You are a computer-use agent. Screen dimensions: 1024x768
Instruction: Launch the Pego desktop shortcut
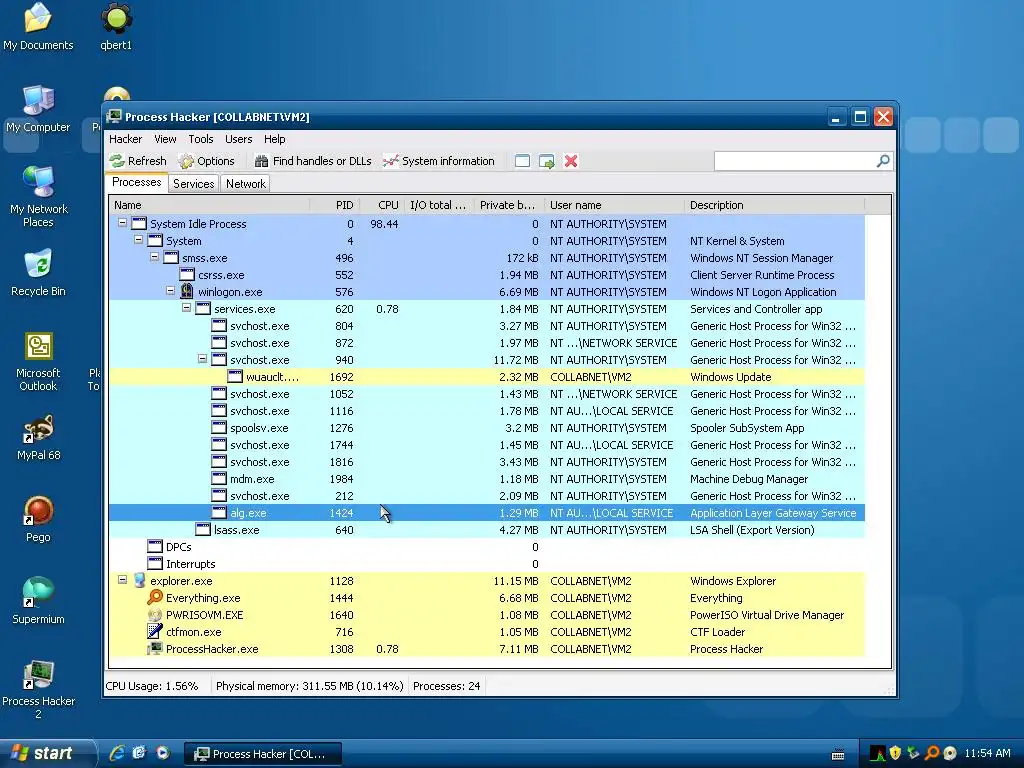tap(38, 519)
